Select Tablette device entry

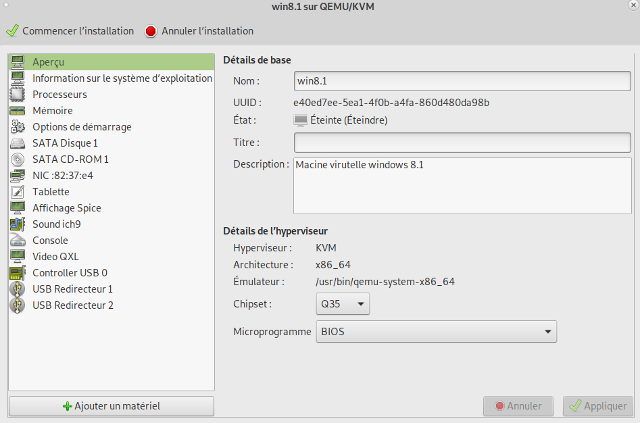coord(111,192)
